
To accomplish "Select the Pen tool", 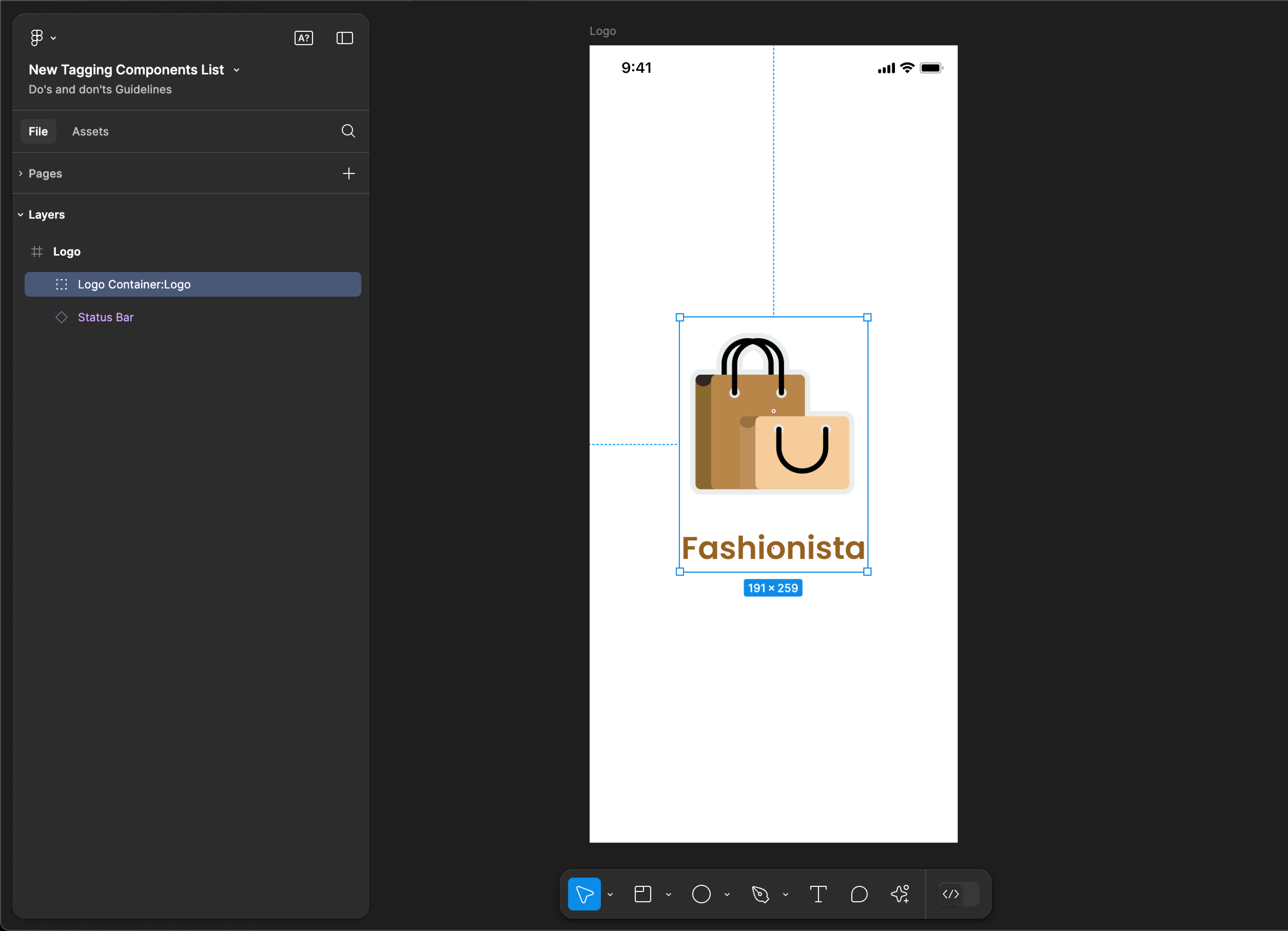I will coord(760,894).
